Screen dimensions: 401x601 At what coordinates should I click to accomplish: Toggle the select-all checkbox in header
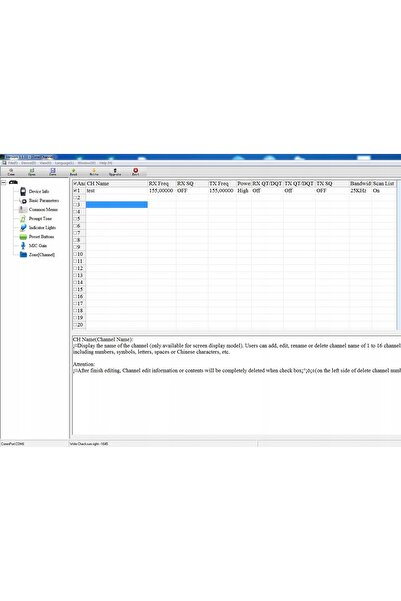pos(75,184)
